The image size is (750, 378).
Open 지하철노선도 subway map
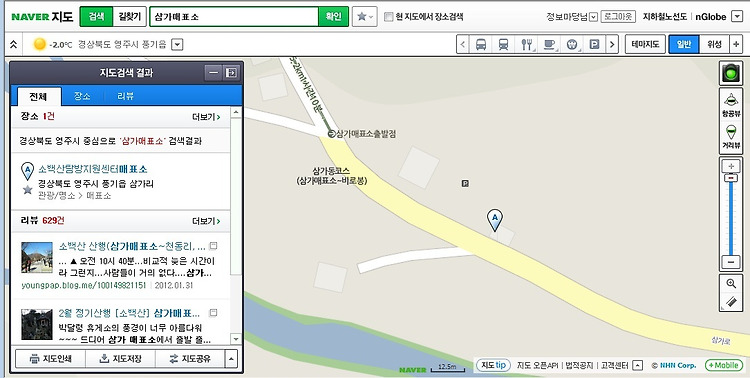[665, 17]
